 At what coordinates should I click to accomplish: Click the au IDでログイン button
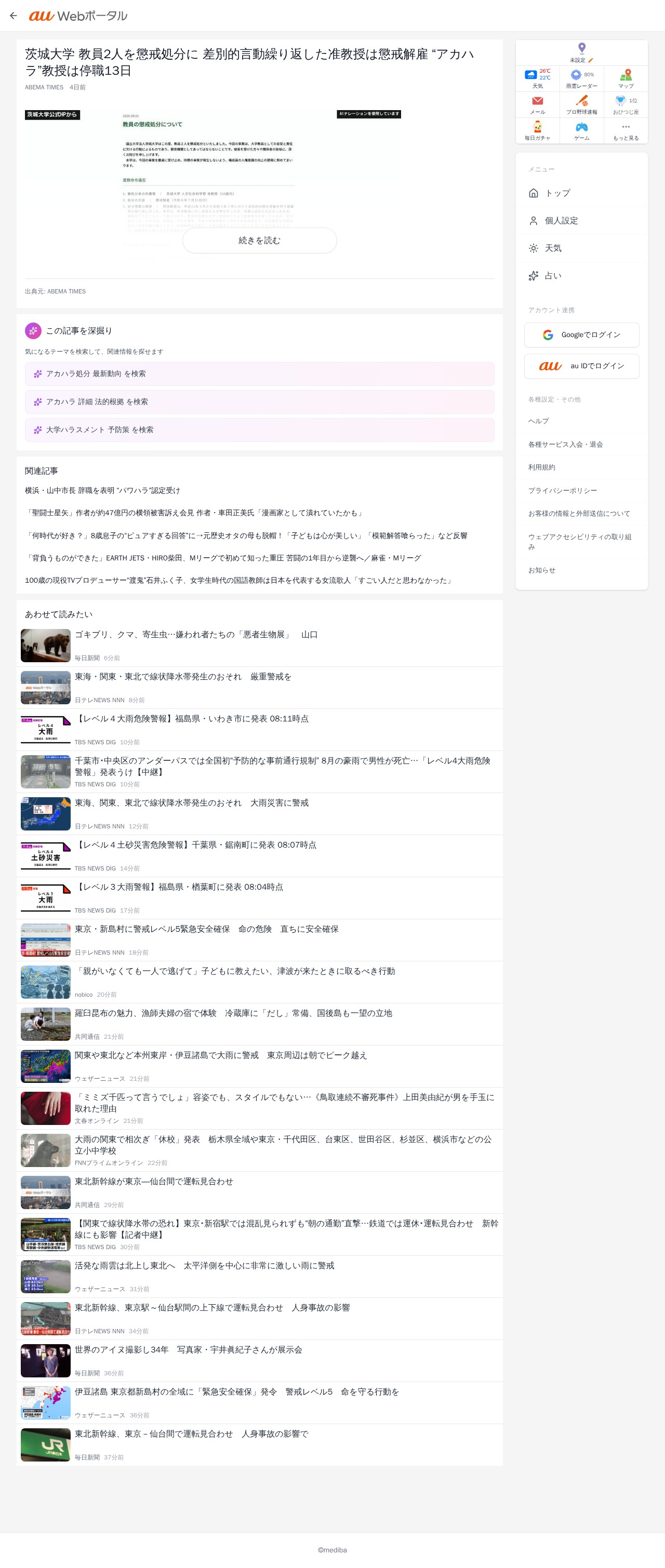coord(581,366)
